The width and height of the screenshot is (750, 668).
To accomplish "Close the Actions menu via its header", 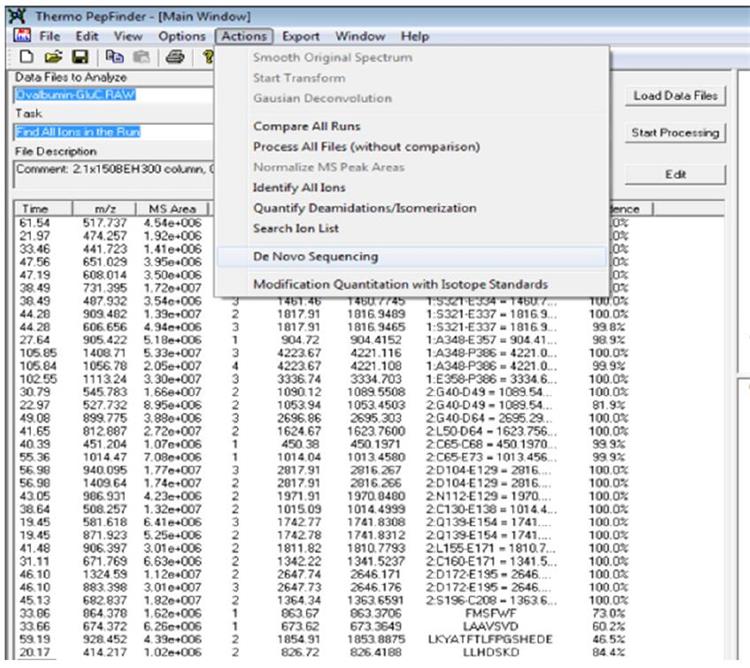I will coord(244,36).
